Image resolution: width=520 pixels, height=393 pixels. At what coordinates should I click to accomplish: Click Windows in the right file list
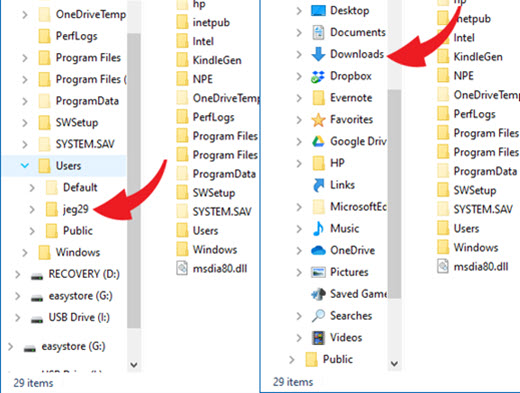(476, 247)
